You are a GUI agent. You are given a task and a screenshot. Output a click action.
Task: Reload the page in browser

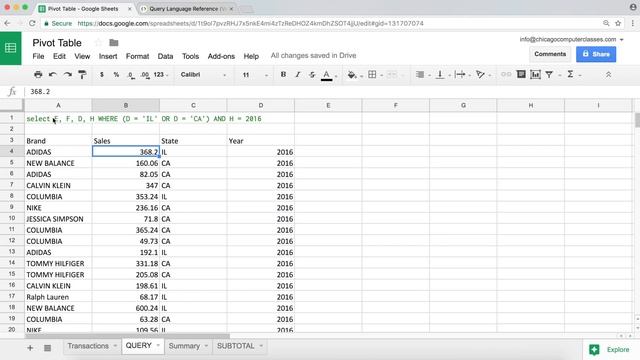click(32, 23)
